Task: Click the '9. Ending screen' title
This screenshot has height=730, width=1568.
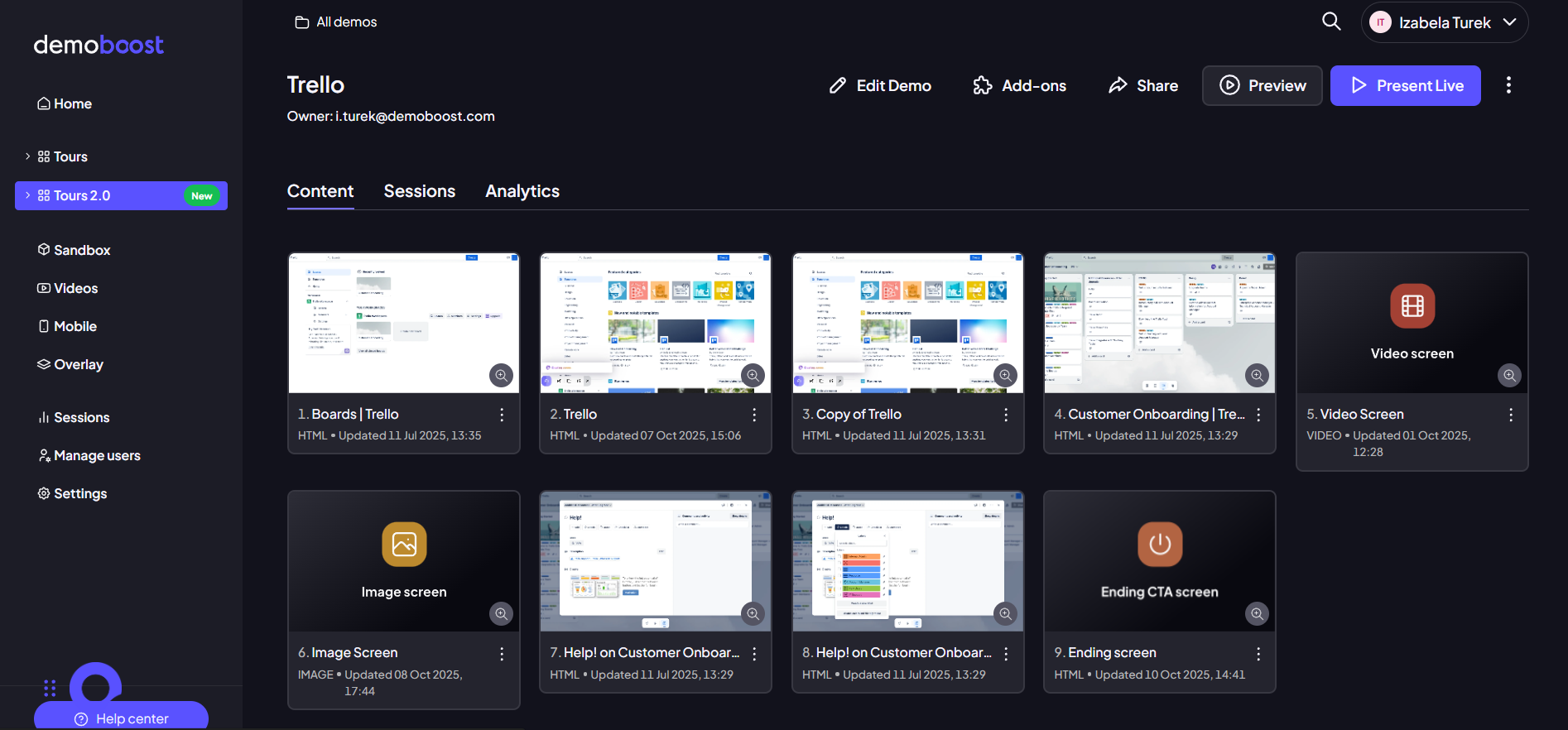Action: pos(1105,653)
